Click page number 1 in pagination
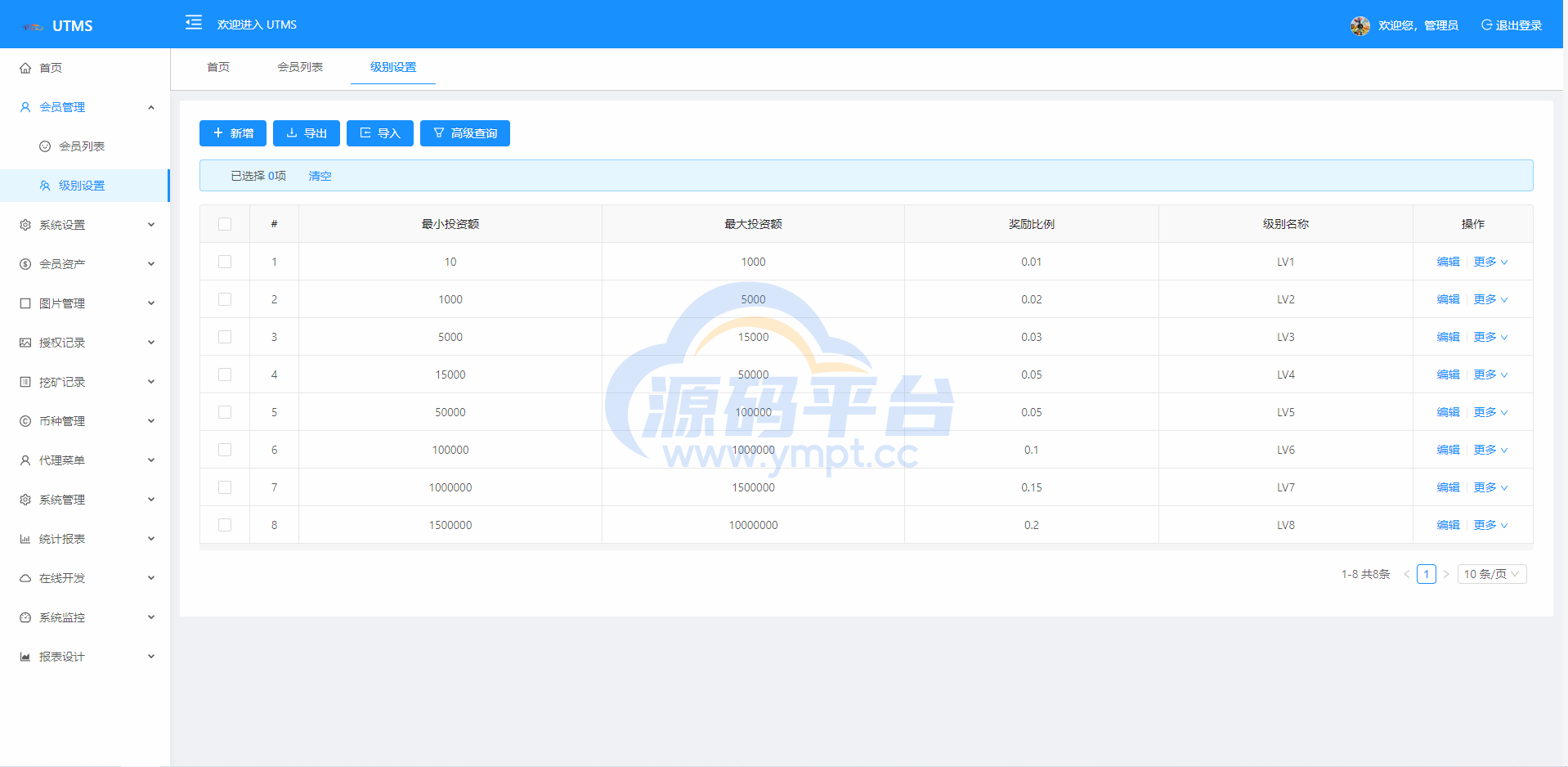The height and width of the screenshot is (767, 1568). 1426,574
